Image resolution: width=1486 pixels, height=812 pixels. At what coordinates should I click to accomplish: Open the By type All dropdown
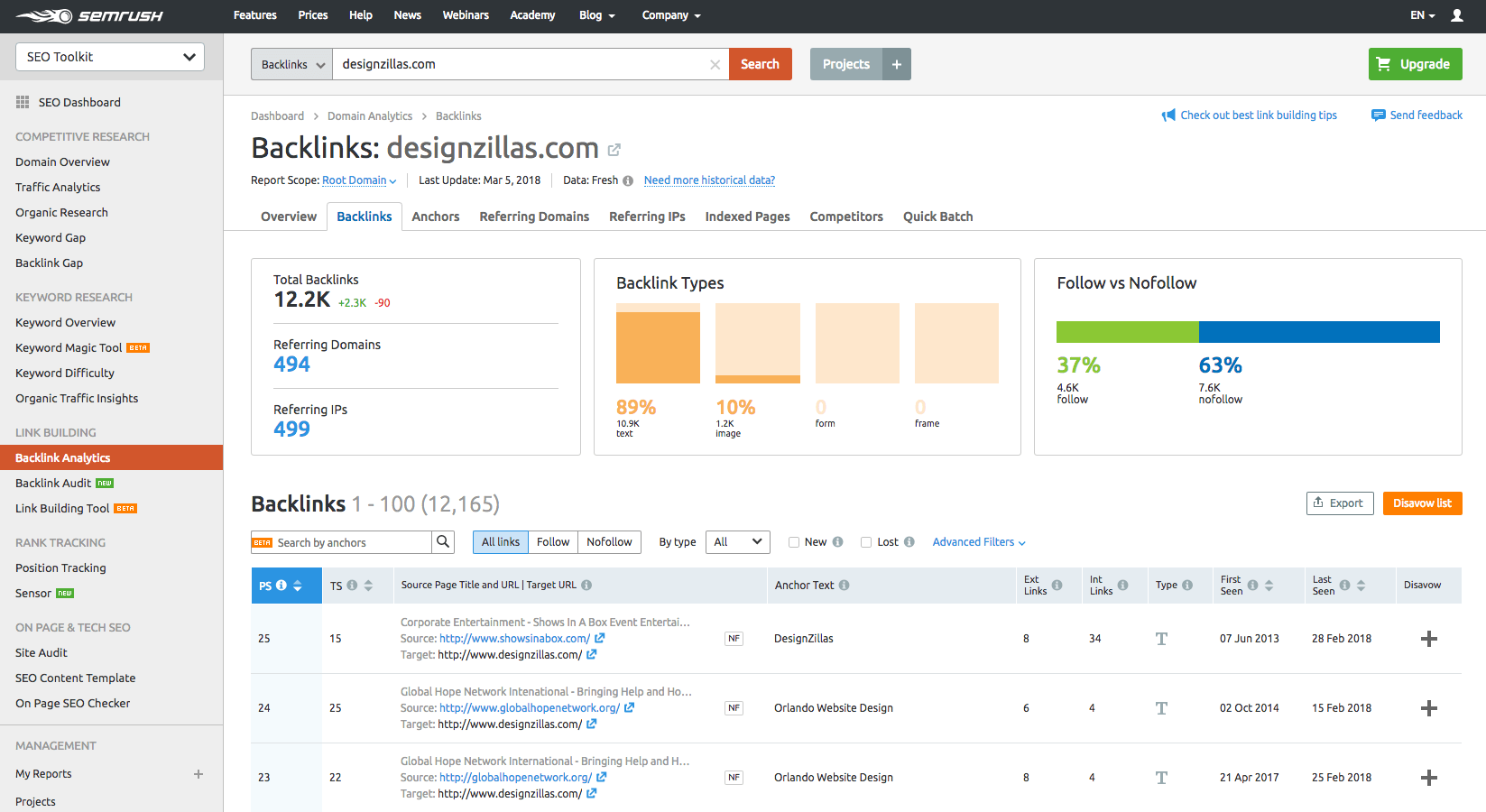coord(738,542)
